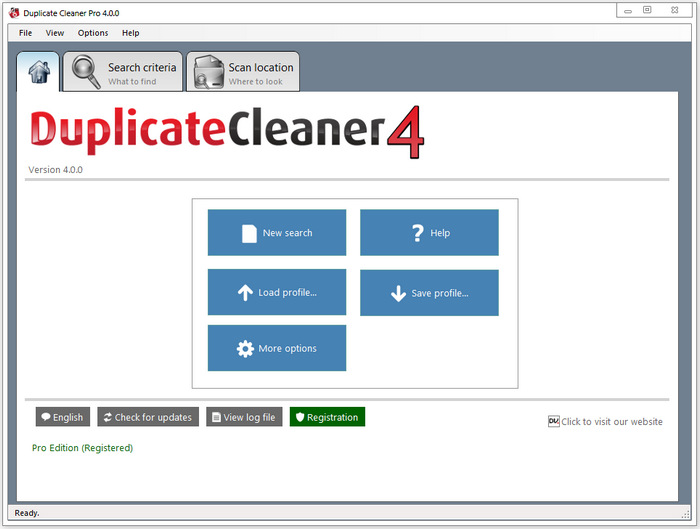Click the Ready. status bar text

point(27,513)
